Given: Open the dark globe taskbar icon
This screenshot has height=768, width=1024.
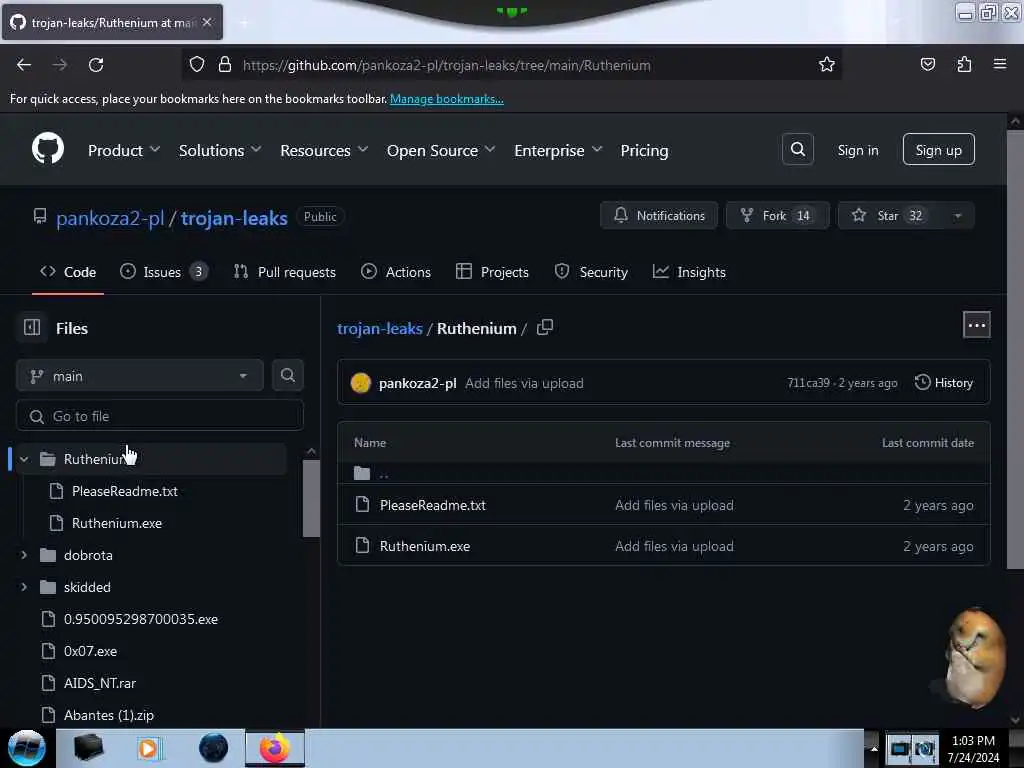Looking at the screenshot, I should click(213, 748).
